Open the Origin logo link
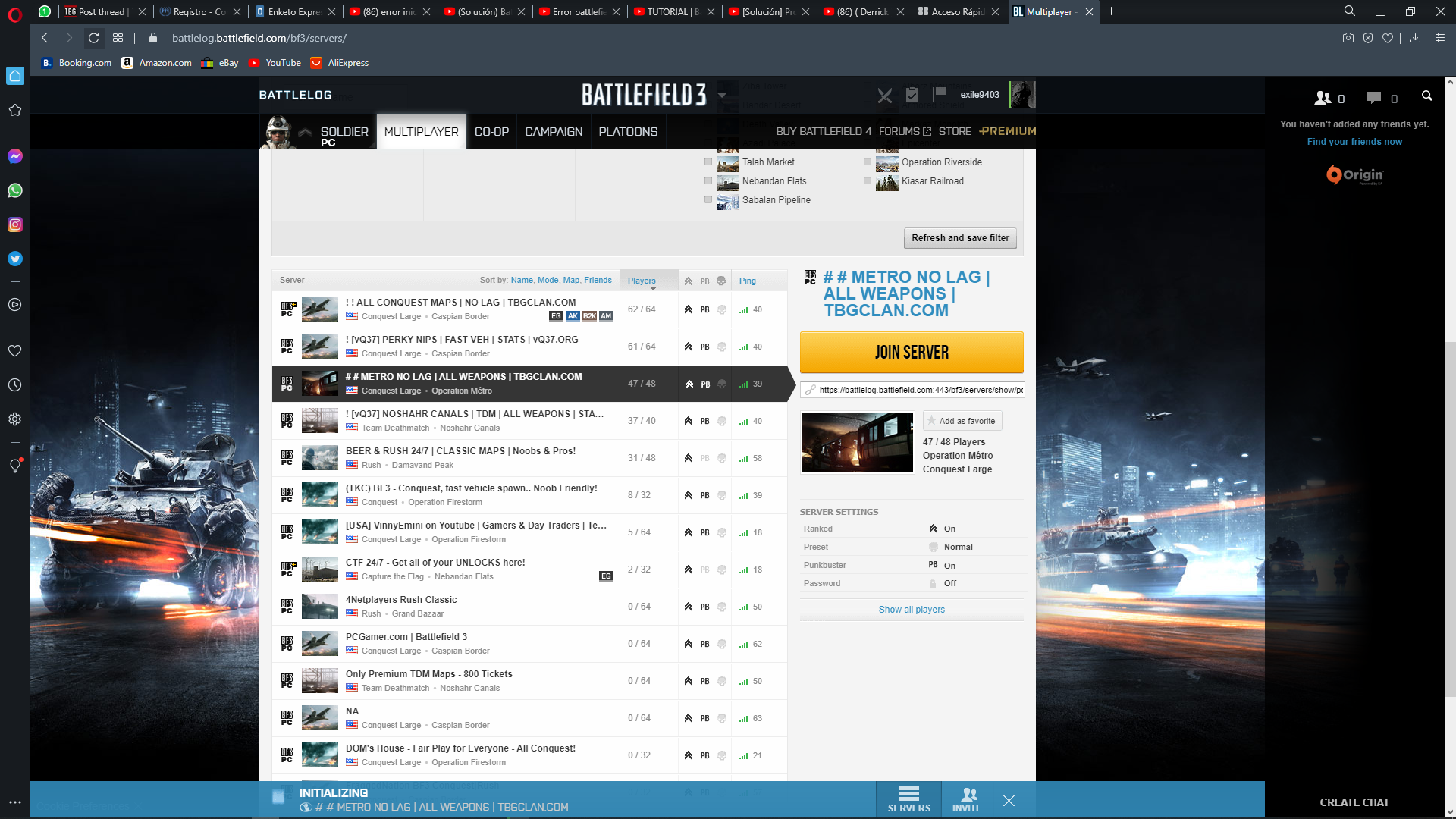The height and width of the screenshot is (819, 1456). (x=1354, y=175)
